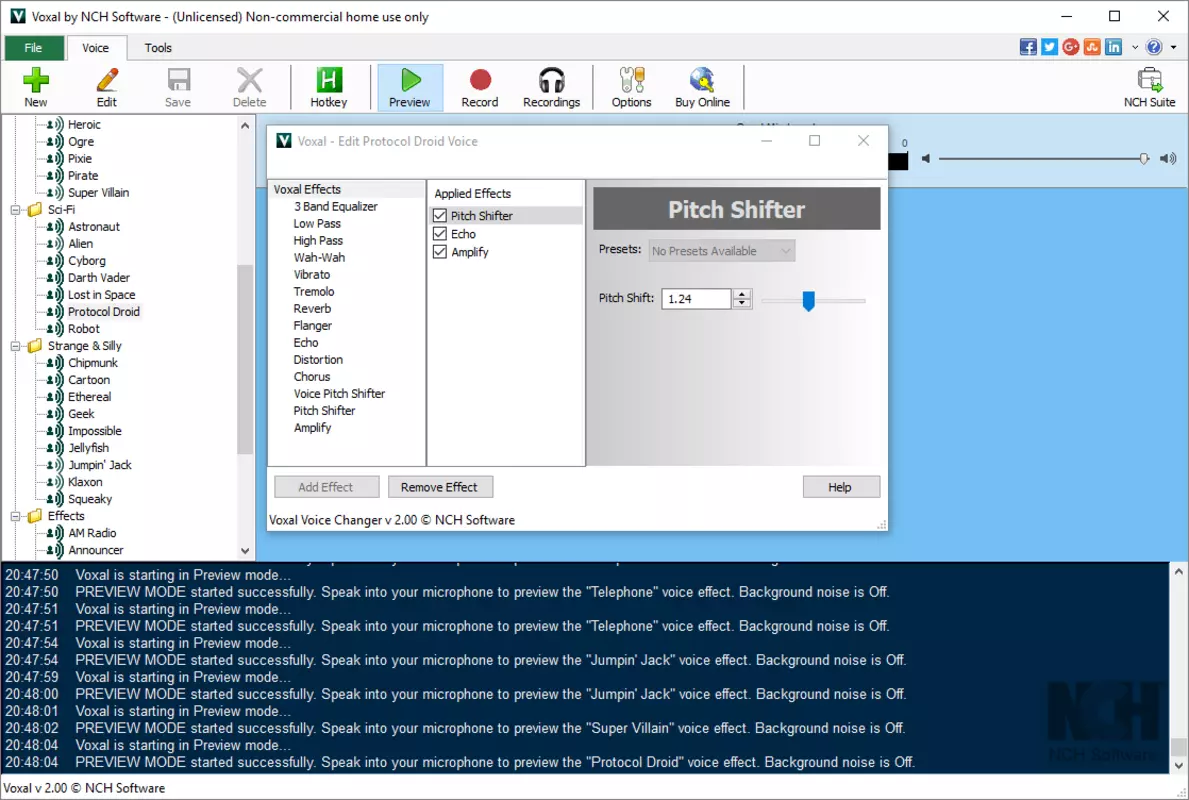This screenshot has width=1189, height=800.
Task: Collapse the Effects folder
Action: tap(15, 516)
